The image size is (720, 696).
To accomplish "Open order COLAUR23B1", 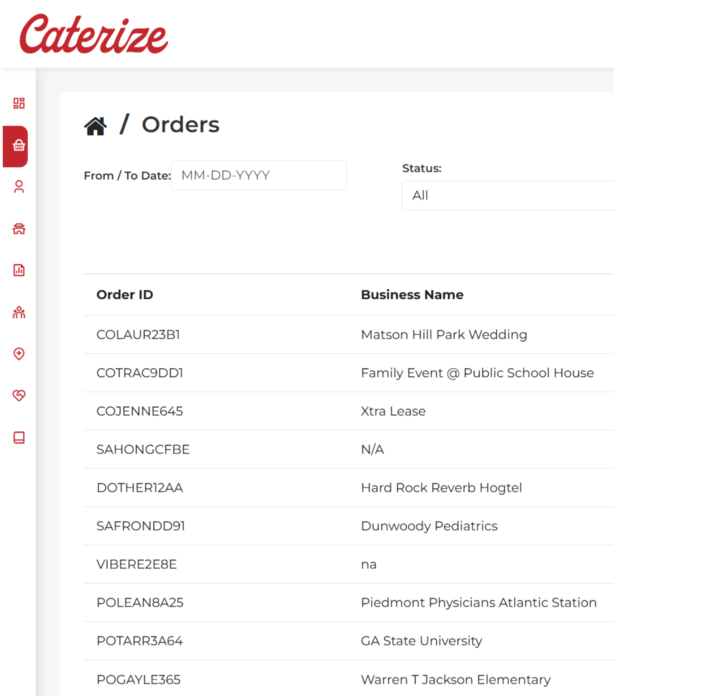I will pos(138,335).
